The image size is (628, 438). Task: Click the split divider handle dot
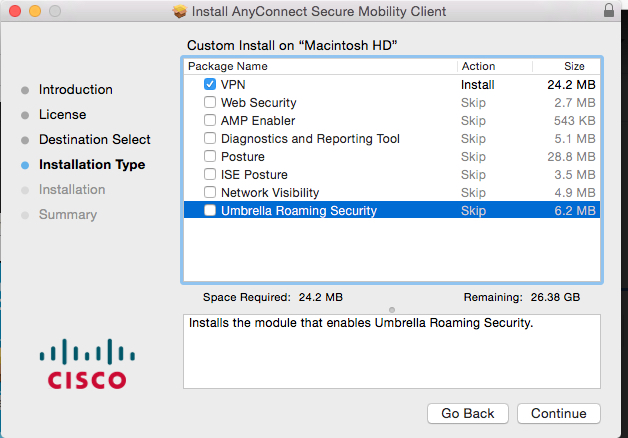pyautogui.click(x=392, y=310)
